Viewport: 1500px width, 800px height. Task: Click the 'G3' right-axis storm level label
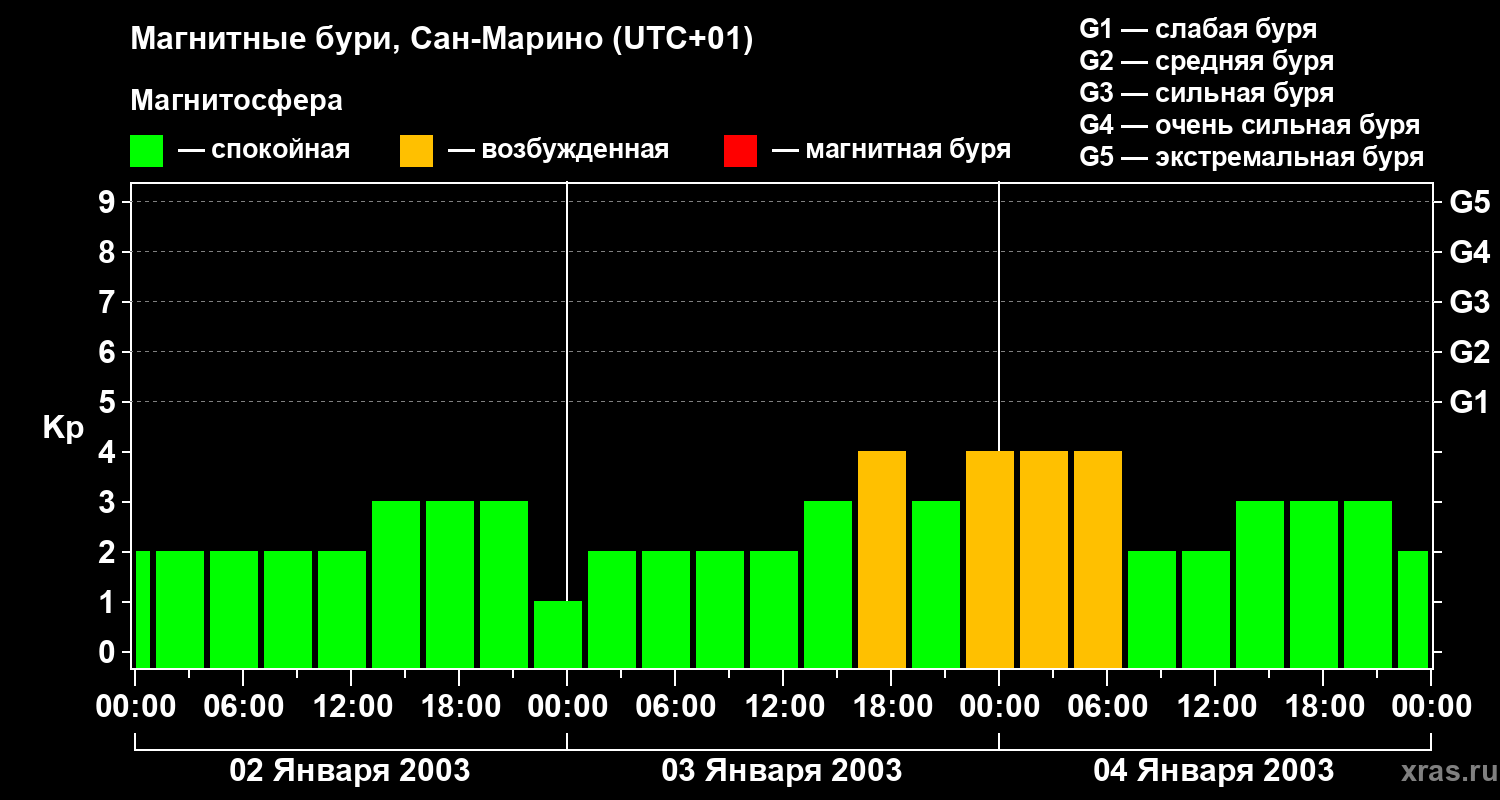[1469, 303]
